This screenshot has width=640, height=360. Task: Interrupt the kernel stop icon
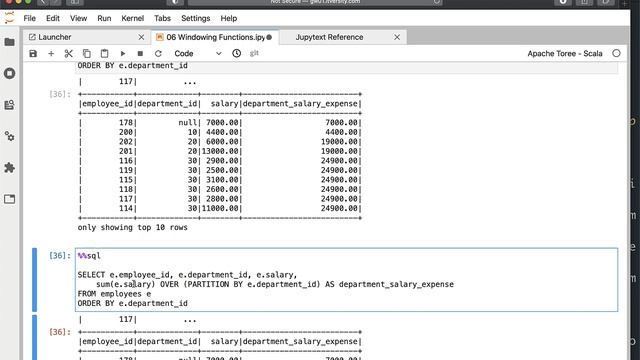tap(140, 53)
